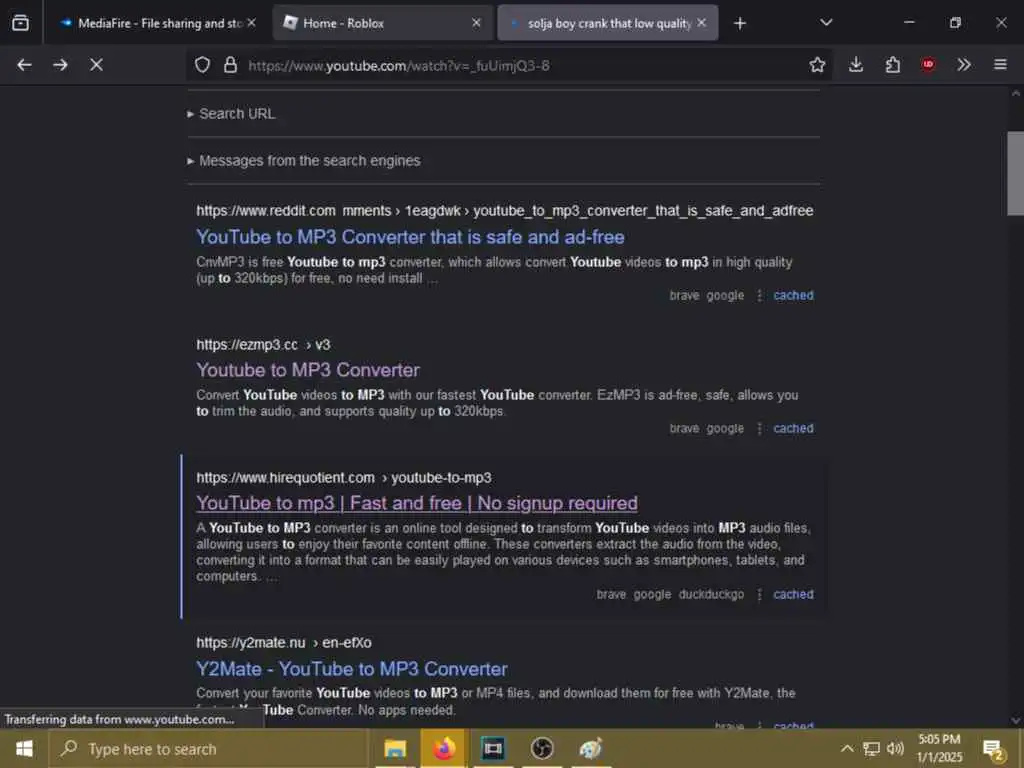Image resolution: width=1024 pixels, height=768 pixels.
Task: Open more options dots for hirequotient result
Action: point(759,594)
